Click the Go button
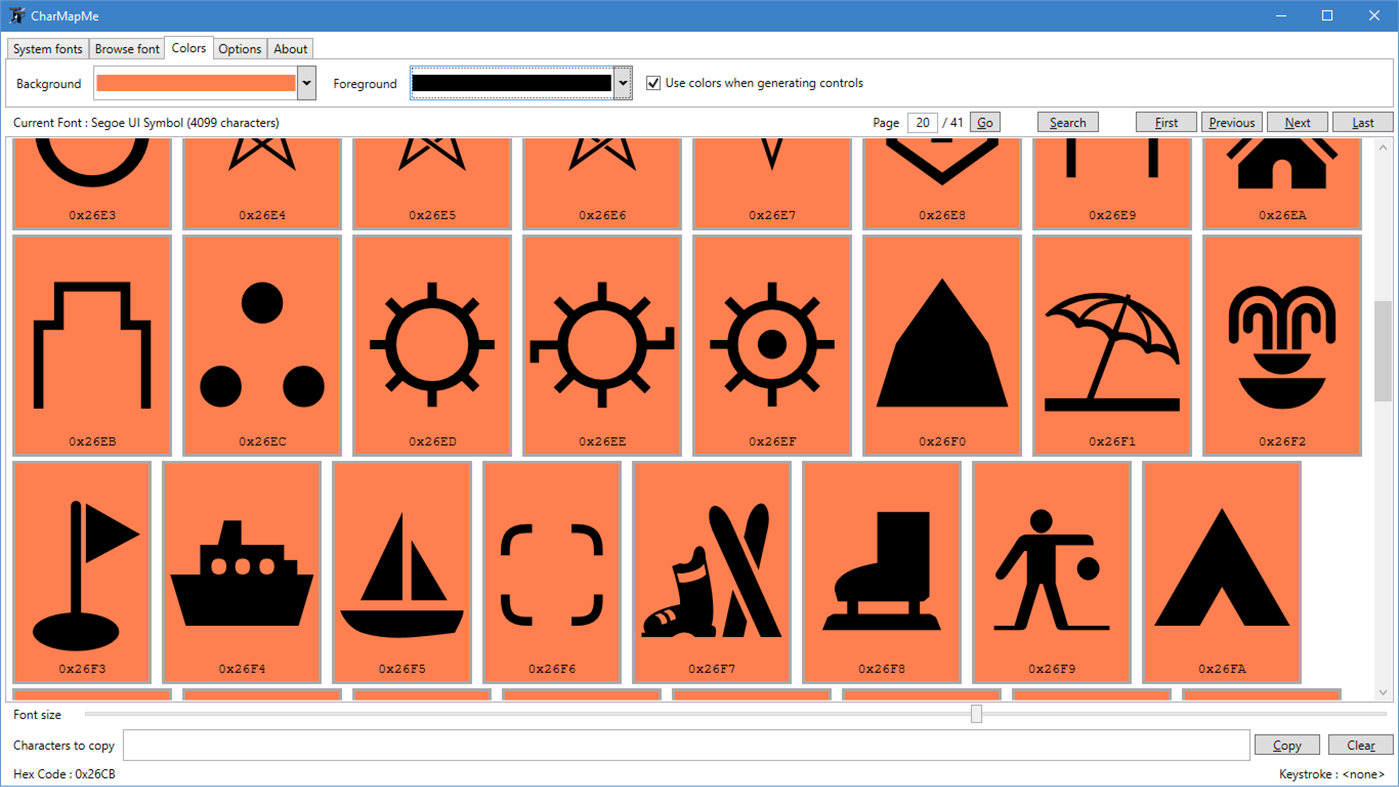The width and height of the screenshot is (1399, 787). pos(985,122)
